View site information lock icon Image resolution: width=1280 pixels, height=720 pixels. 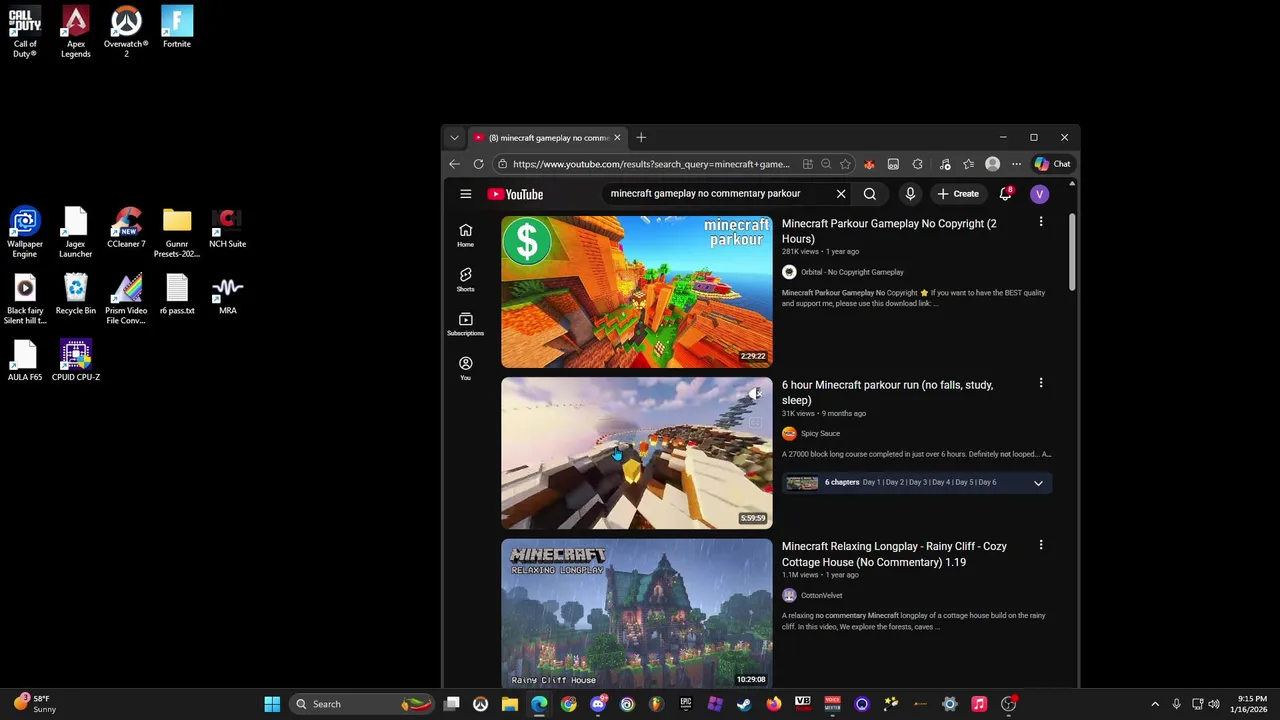[501, 164]
